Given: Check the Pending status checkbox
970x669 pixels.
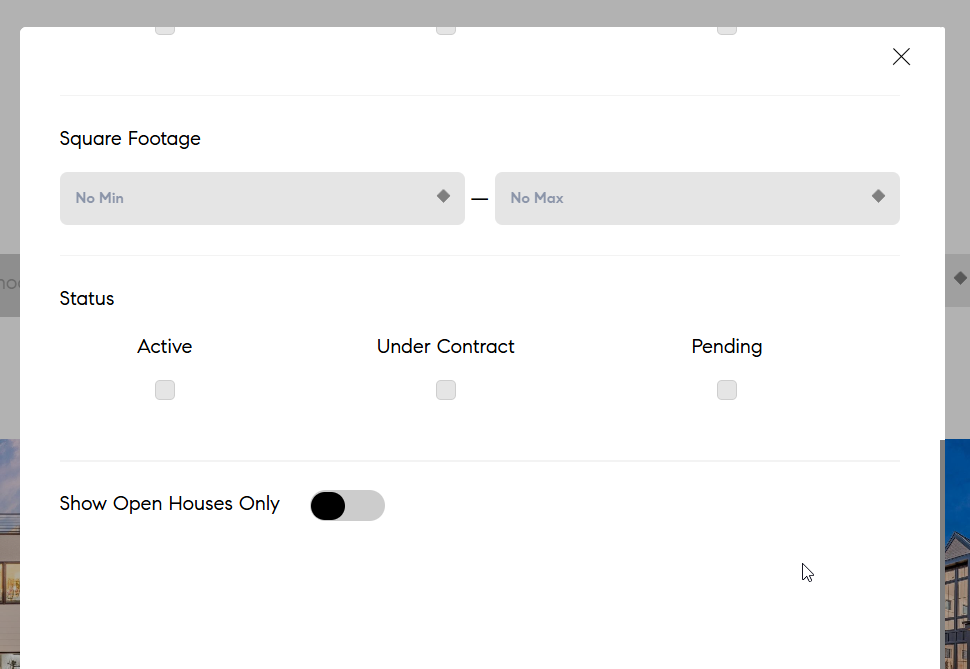Looking at the screenshot, I should click(x=727, y=390).
